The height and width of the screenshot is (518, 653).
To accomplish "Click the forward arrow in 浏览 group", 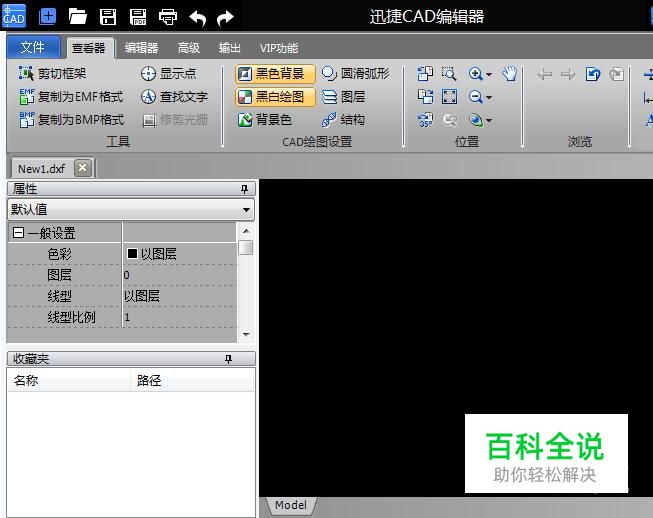I will 568,75.
